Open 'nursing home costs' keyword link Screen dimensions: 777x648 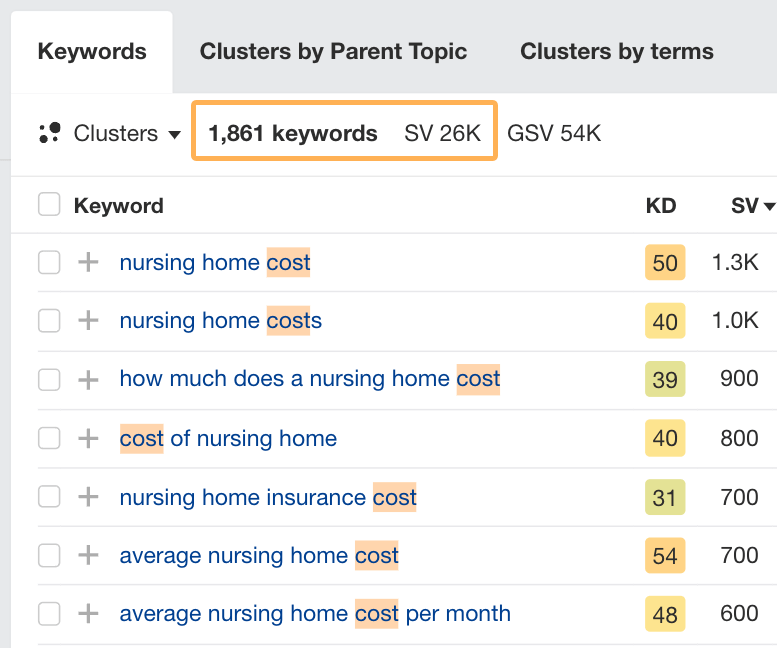click(220, 321)
